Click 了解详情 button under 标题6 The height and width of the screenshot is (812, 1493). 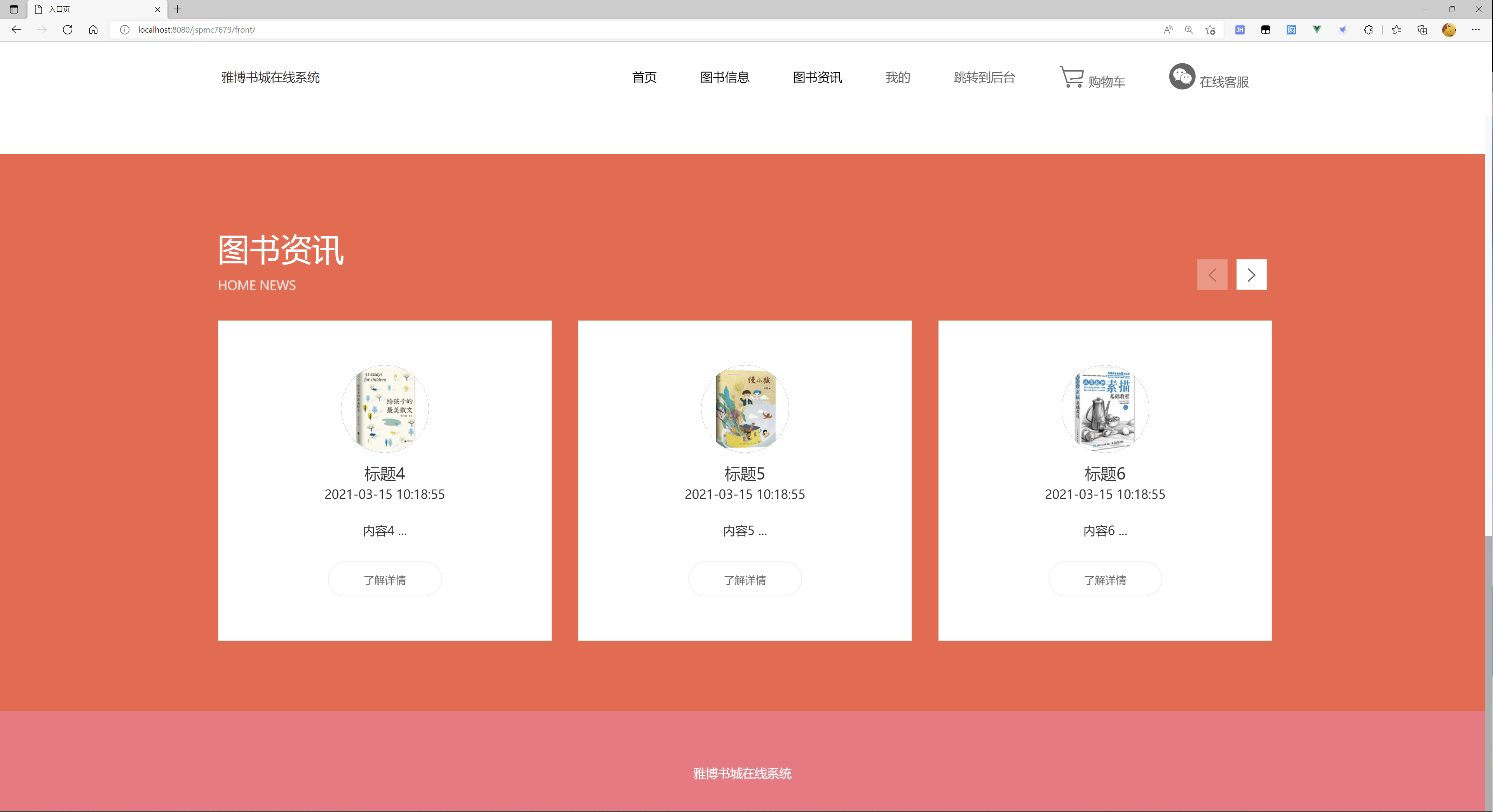tap(1105, 580)
